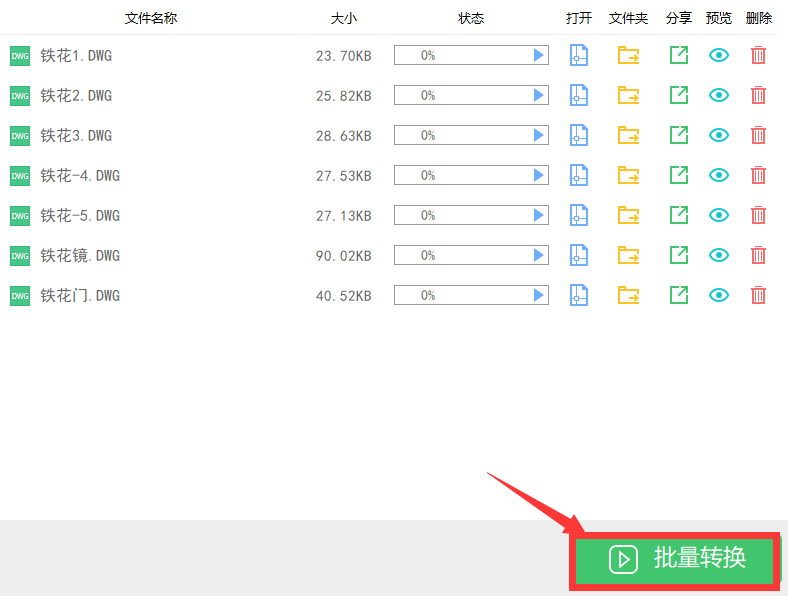Delete 铁花-5.DWG from the list

[x=758, y=215]
